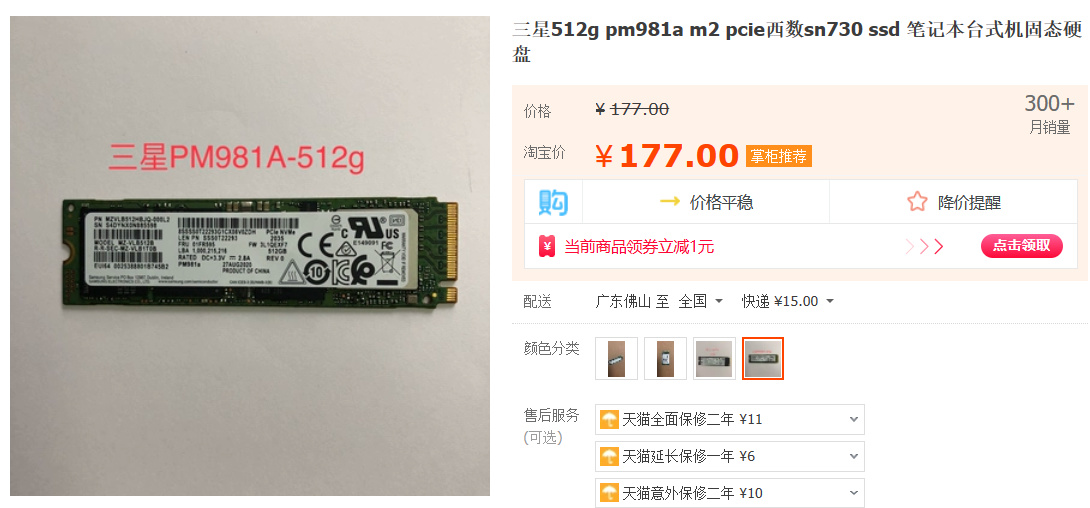1090x508 pixels.
Task: Click the yellow arrow price-stable icon
Action: [669, 202]
